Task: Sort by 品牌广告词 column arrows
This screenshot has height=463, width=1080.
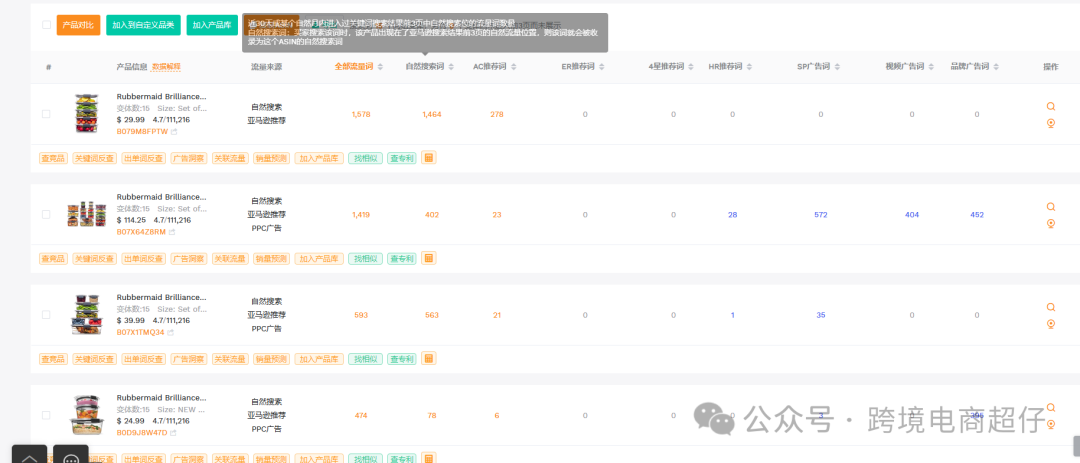Action: pos(996,67)
